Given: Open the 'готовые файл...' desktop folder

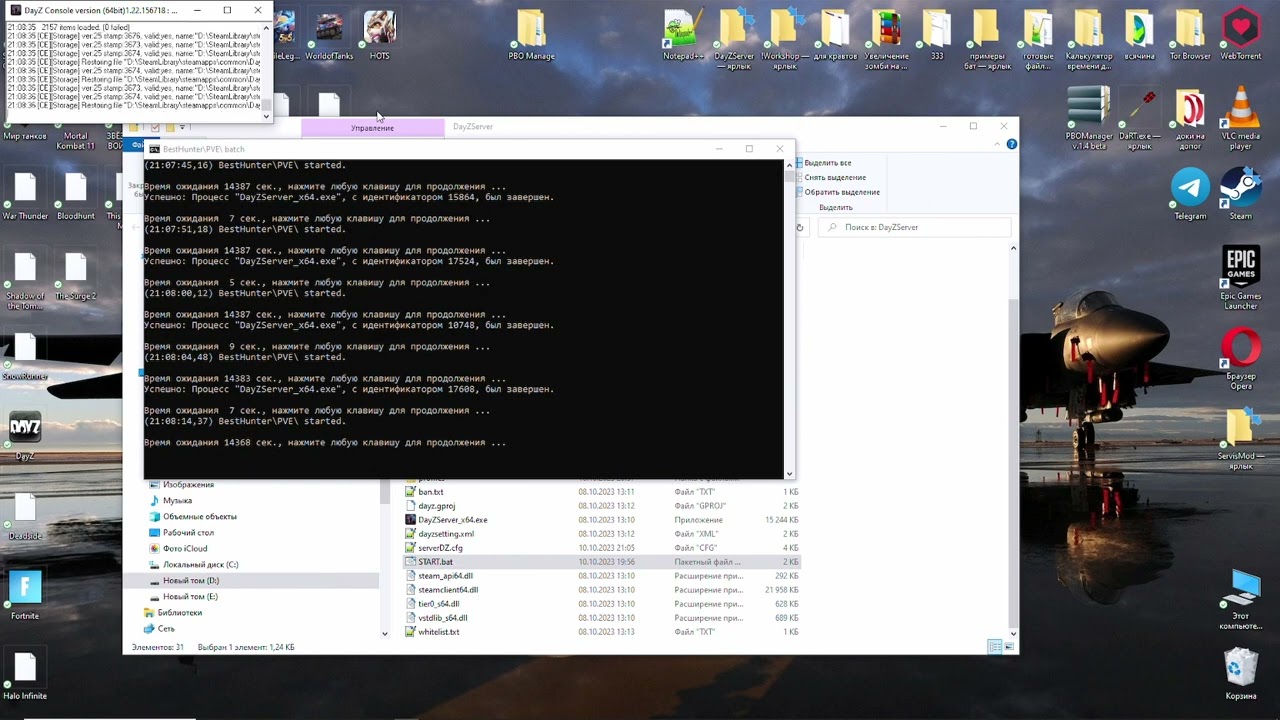Looking at the screenshot, I should point(1038,40).
